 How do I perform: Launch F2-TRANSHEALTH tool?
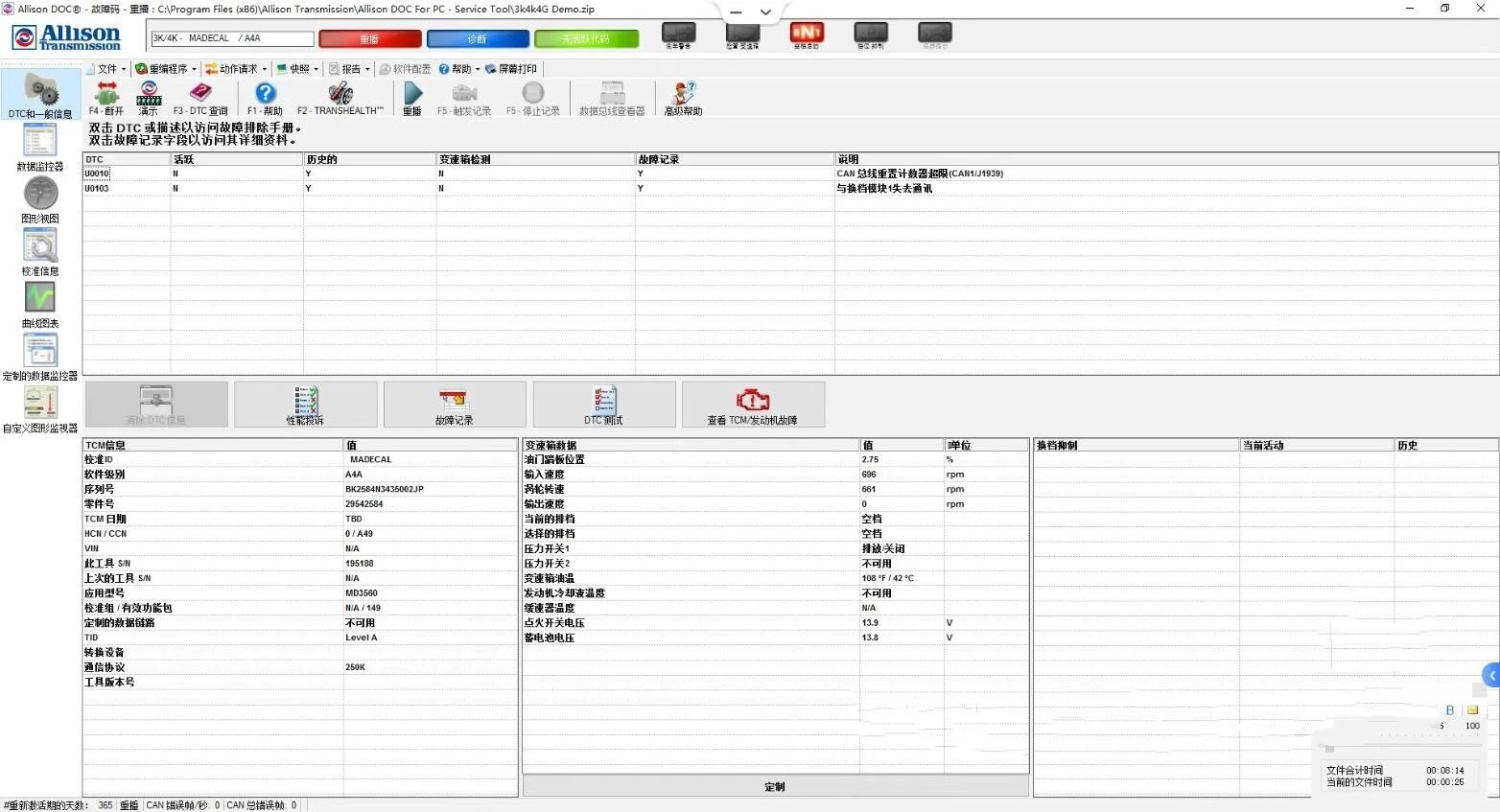pos(340,98)
